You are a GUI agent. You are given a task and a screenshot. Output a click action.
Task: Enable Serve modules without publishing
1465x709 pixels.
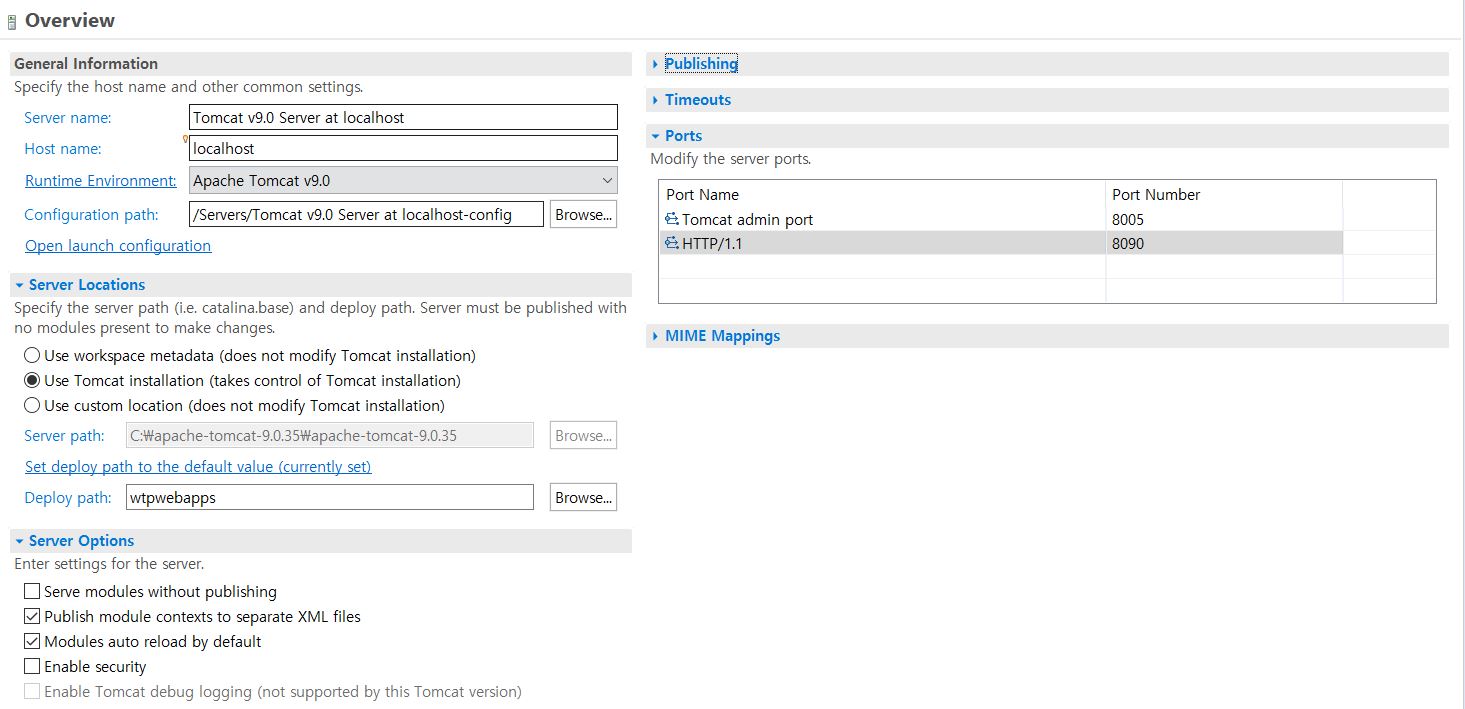click(32, 591)
